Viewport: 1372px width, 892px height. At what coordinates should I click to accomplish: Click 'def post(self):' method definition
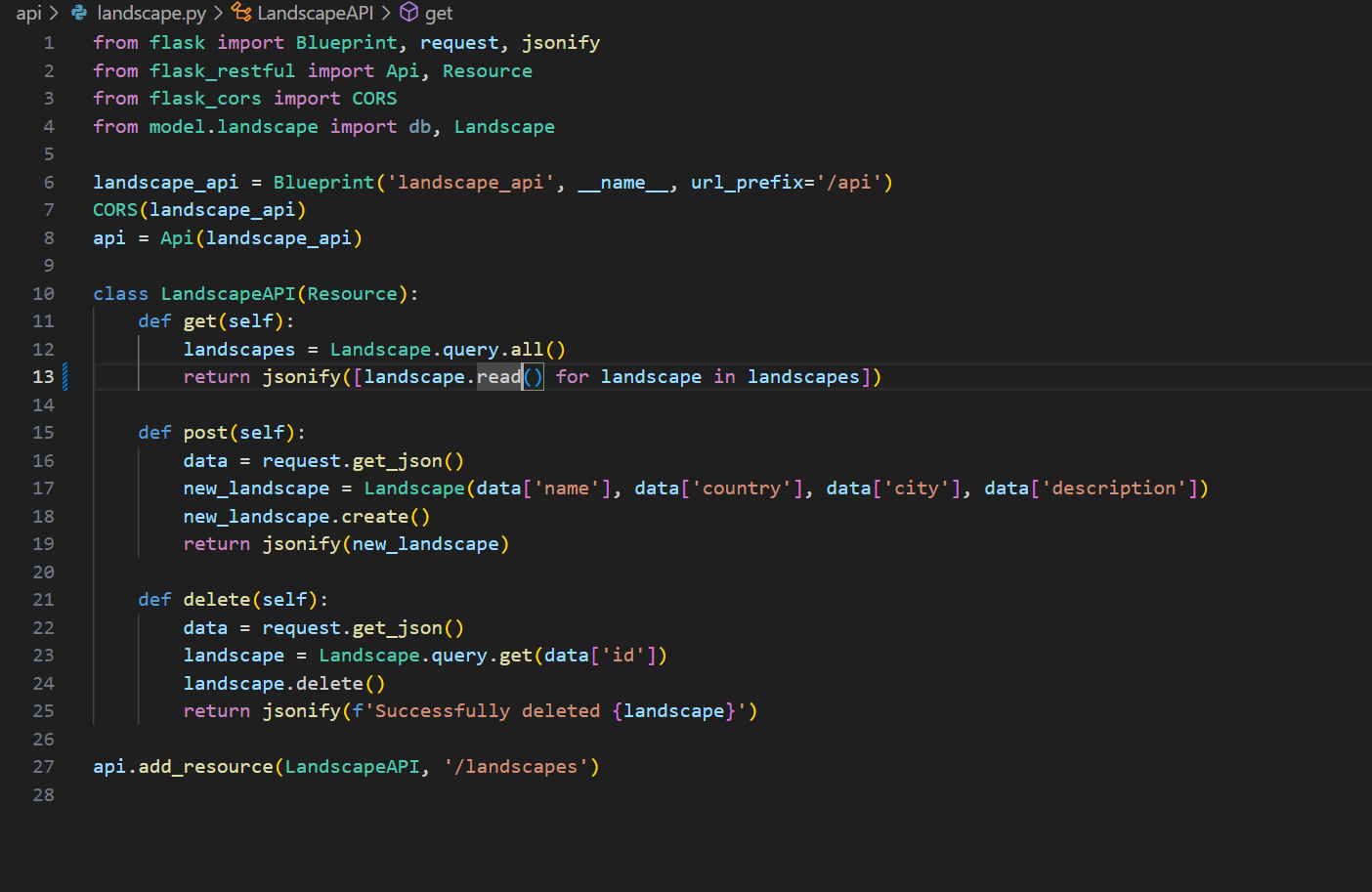(222, 433)
